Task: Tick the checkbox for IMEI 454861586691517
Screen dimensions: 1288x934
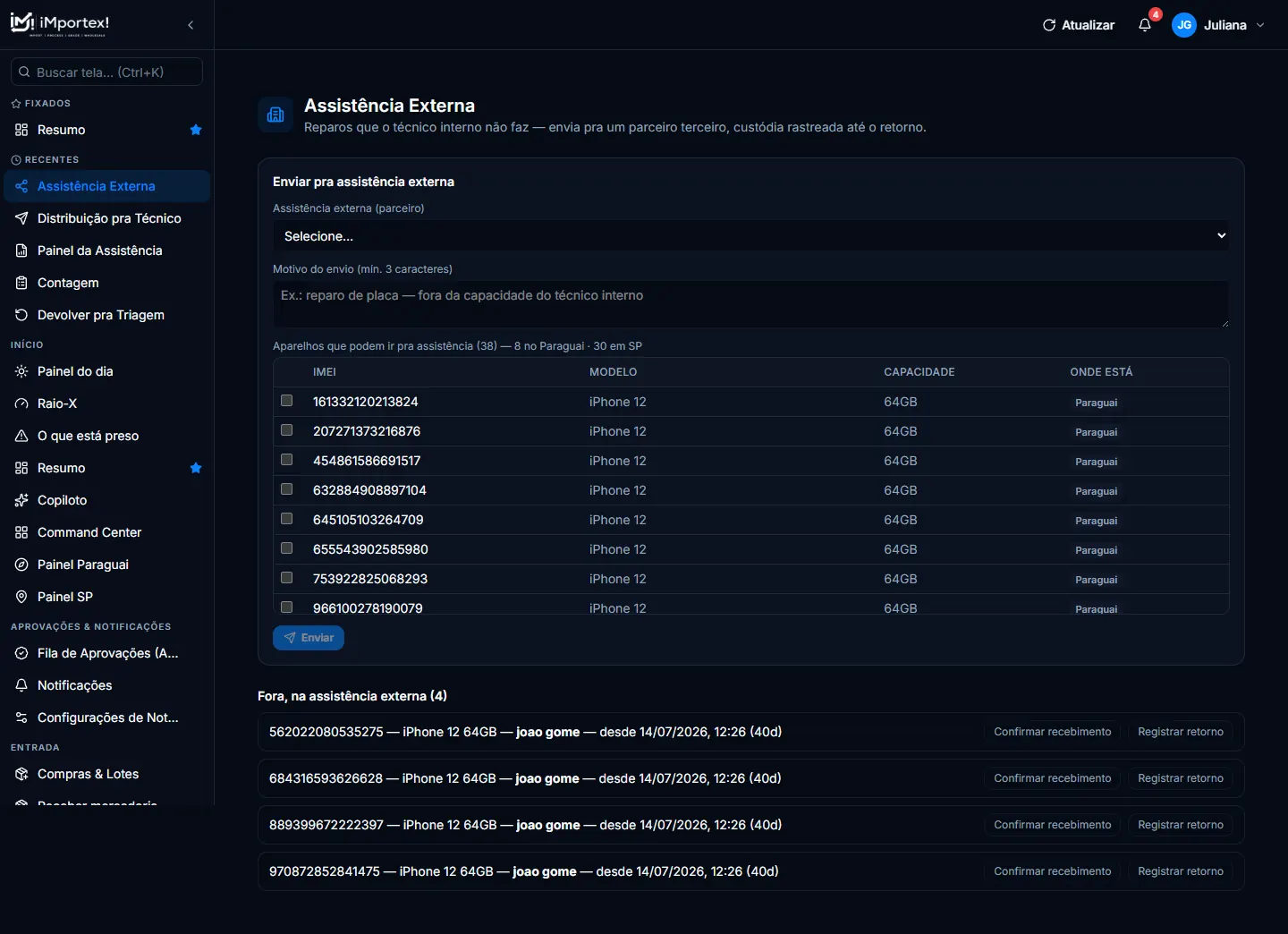Action: tap(287, 460)
